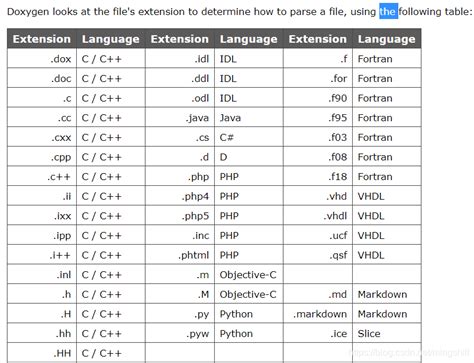Select the .java extension cell
The image size is (474, 363).
180,118
